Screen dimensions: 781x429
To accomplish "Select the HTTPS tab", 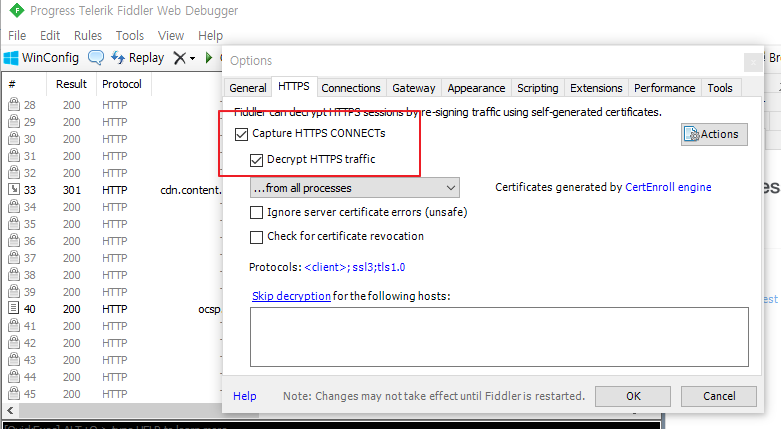I will [x=293, y=87].
